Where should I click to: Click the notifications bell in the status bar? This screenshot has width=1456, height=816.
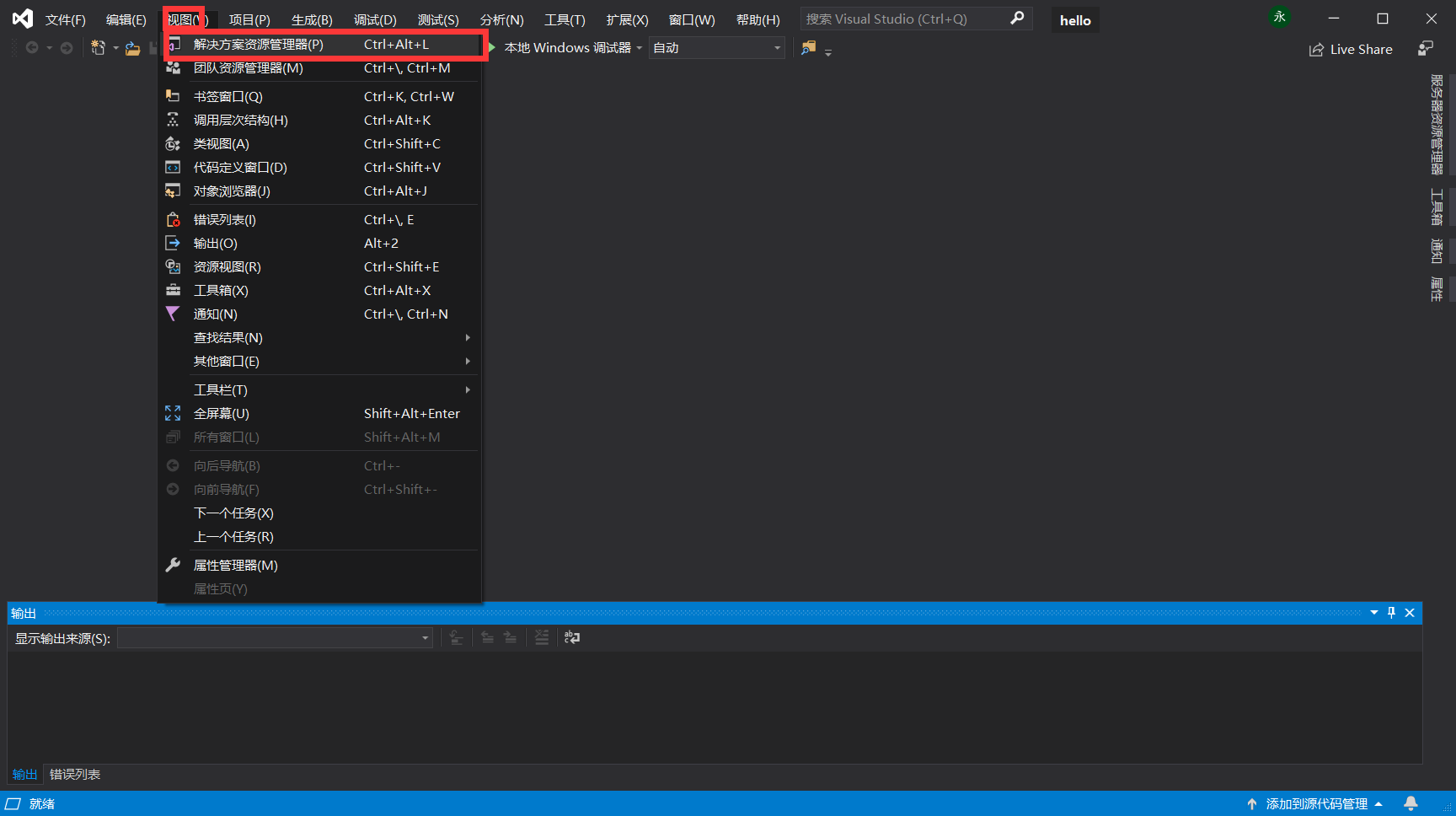[x=1411, y=803]
